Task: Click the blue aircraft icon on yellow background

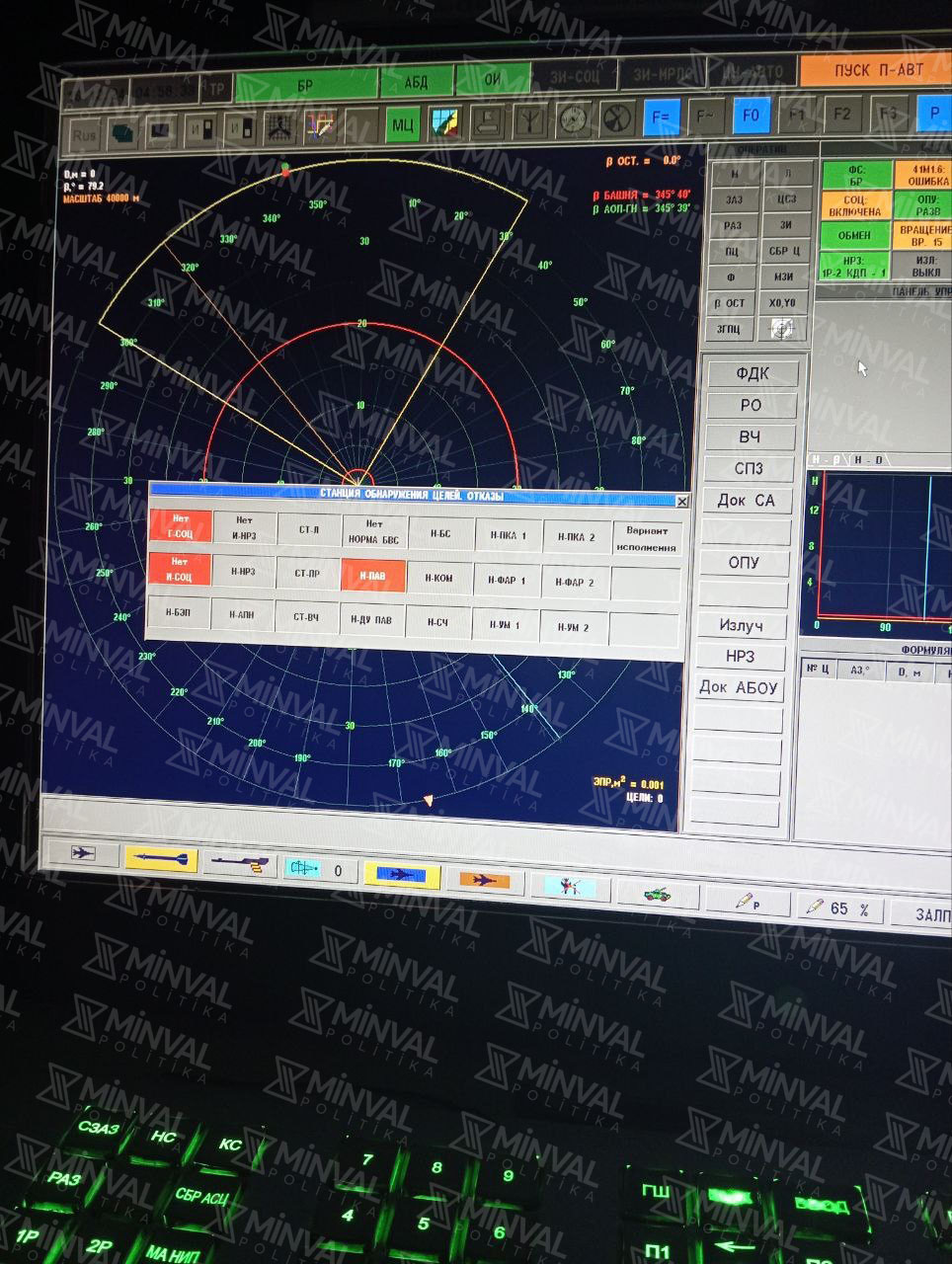Action: pyautogui.click(x=401, y=875)
